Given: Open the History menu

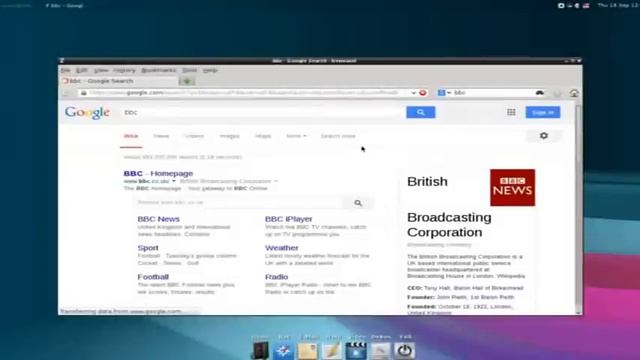Looking at the screenshot, I should [x=124, y=70].
